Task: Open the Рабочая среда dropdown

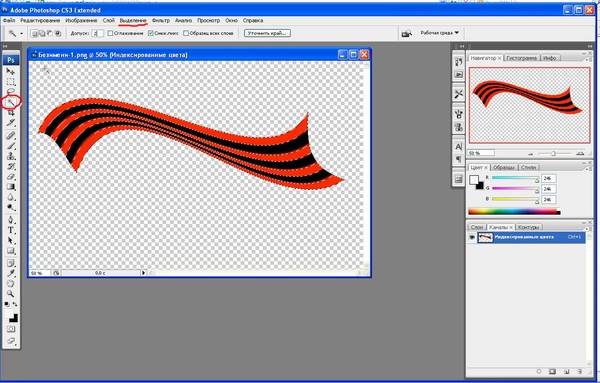Action: (439, 33)
